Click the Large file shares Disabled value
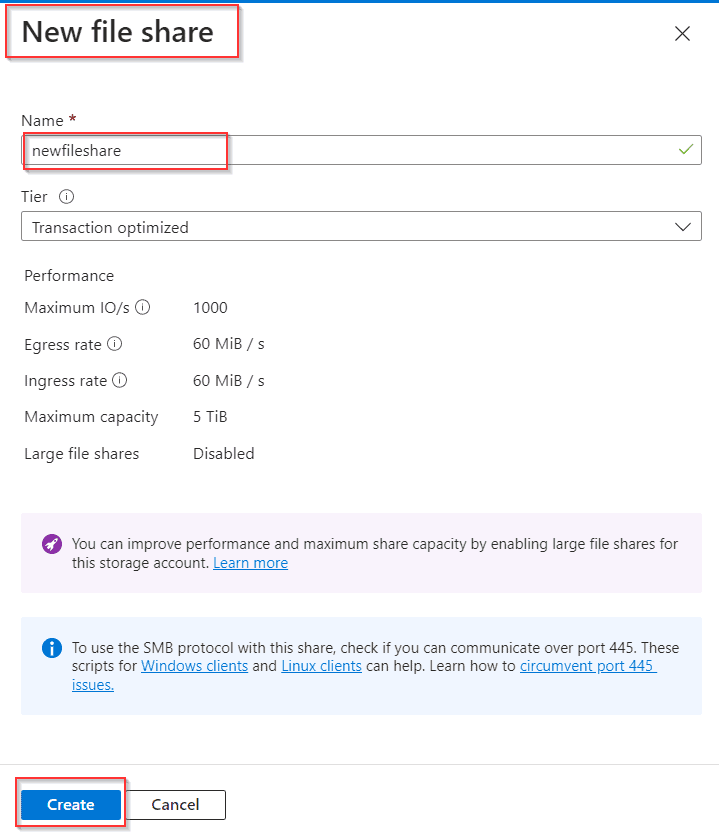The image size is (719, 835). [x=223, y=454]
